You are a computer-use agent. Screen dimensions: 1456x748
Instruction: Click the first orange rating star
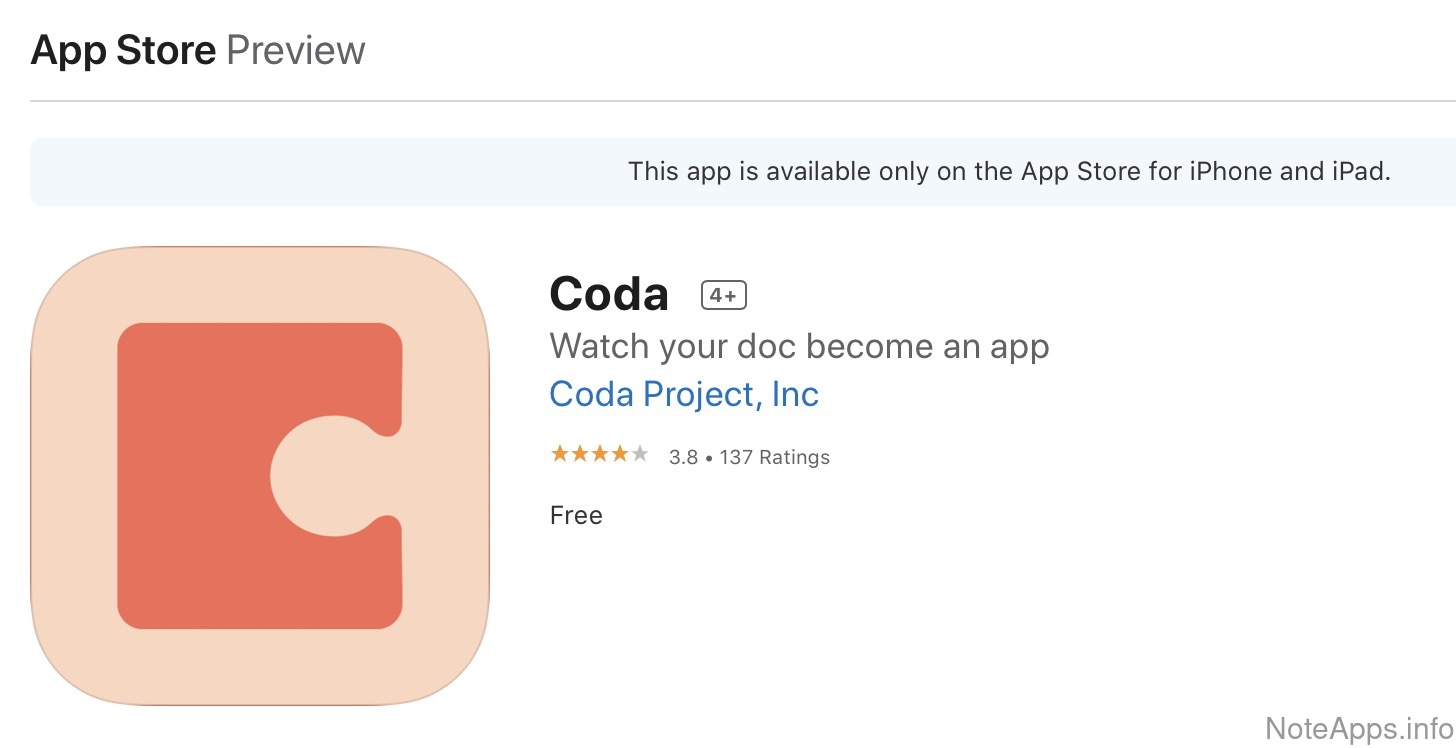[559, 455]
